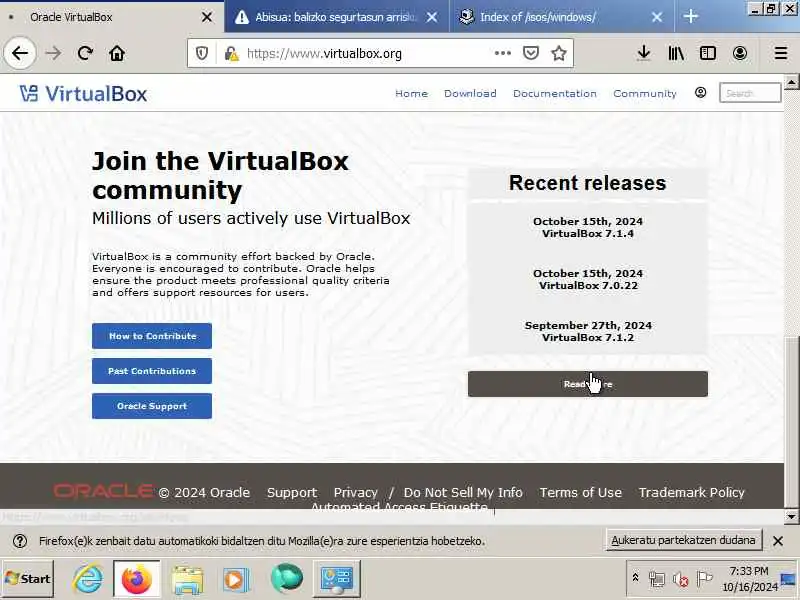Click the taskbar clock showing 7:33 PM
The width and height of the screenshot is (800, 600).
(x=749, y=579)
